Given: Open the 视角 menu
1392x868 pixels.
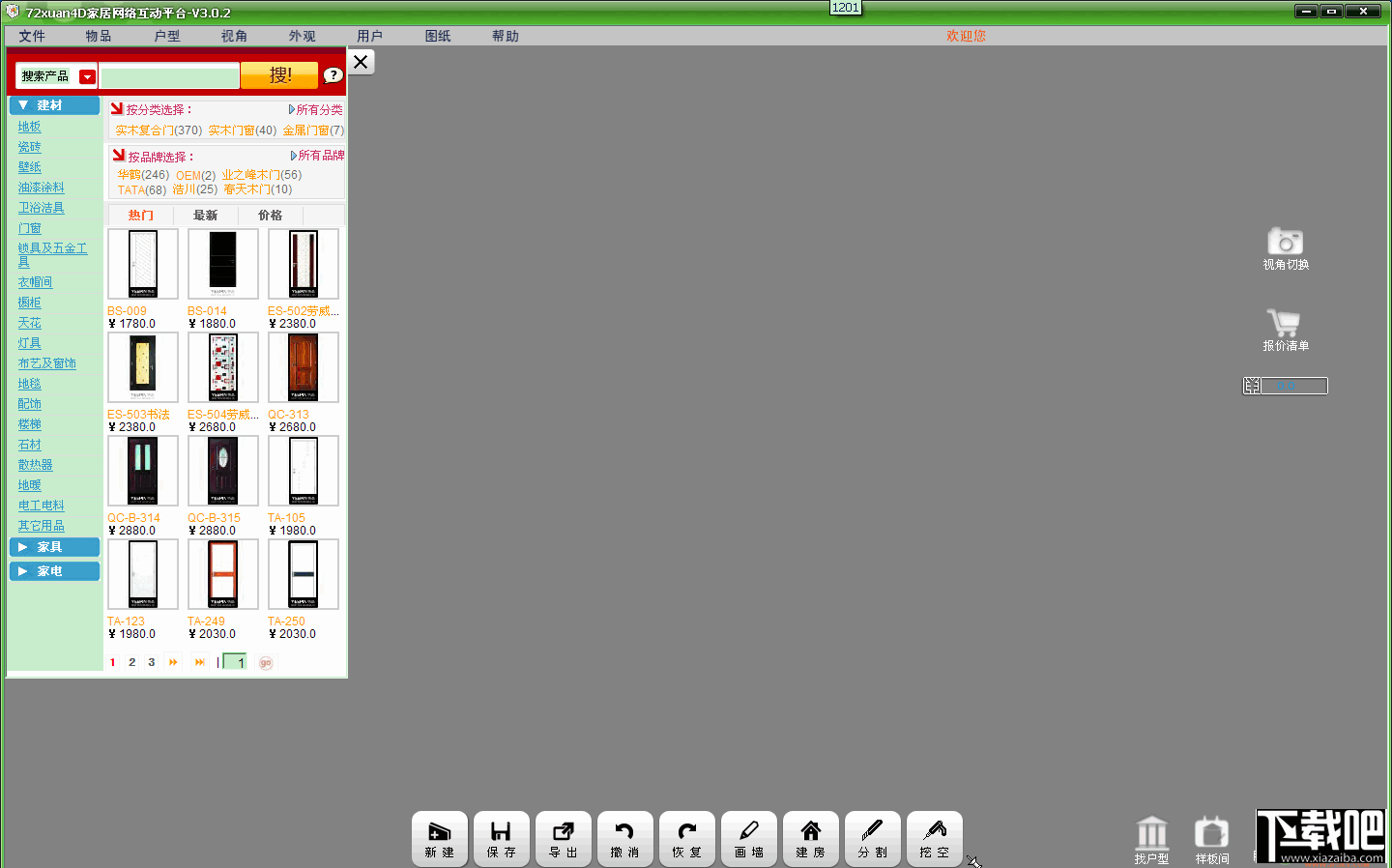Looking at the screenshot, I should click(x=235, y=36).
